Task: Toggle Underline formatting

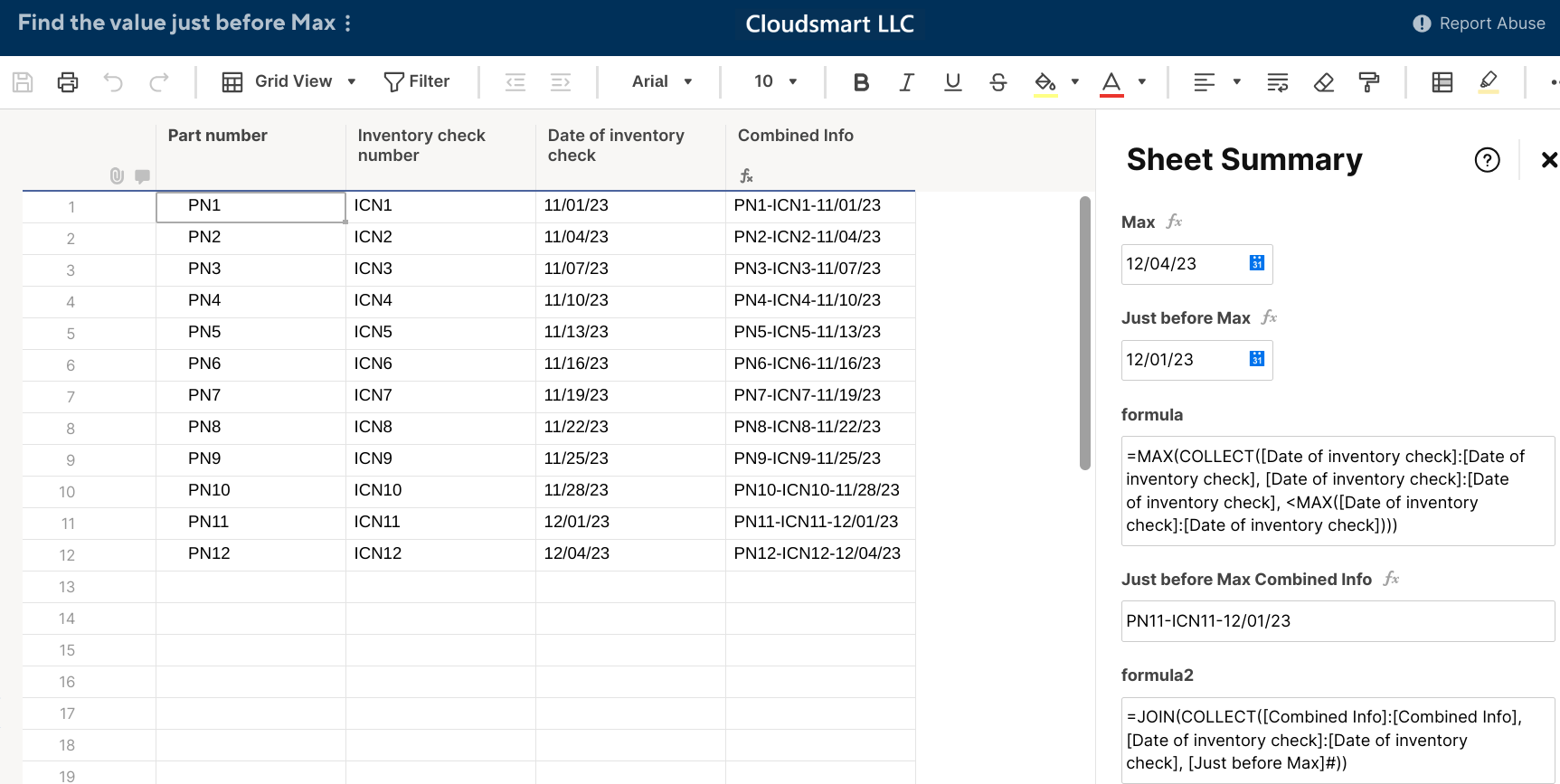Action: (x=952, y=82)
